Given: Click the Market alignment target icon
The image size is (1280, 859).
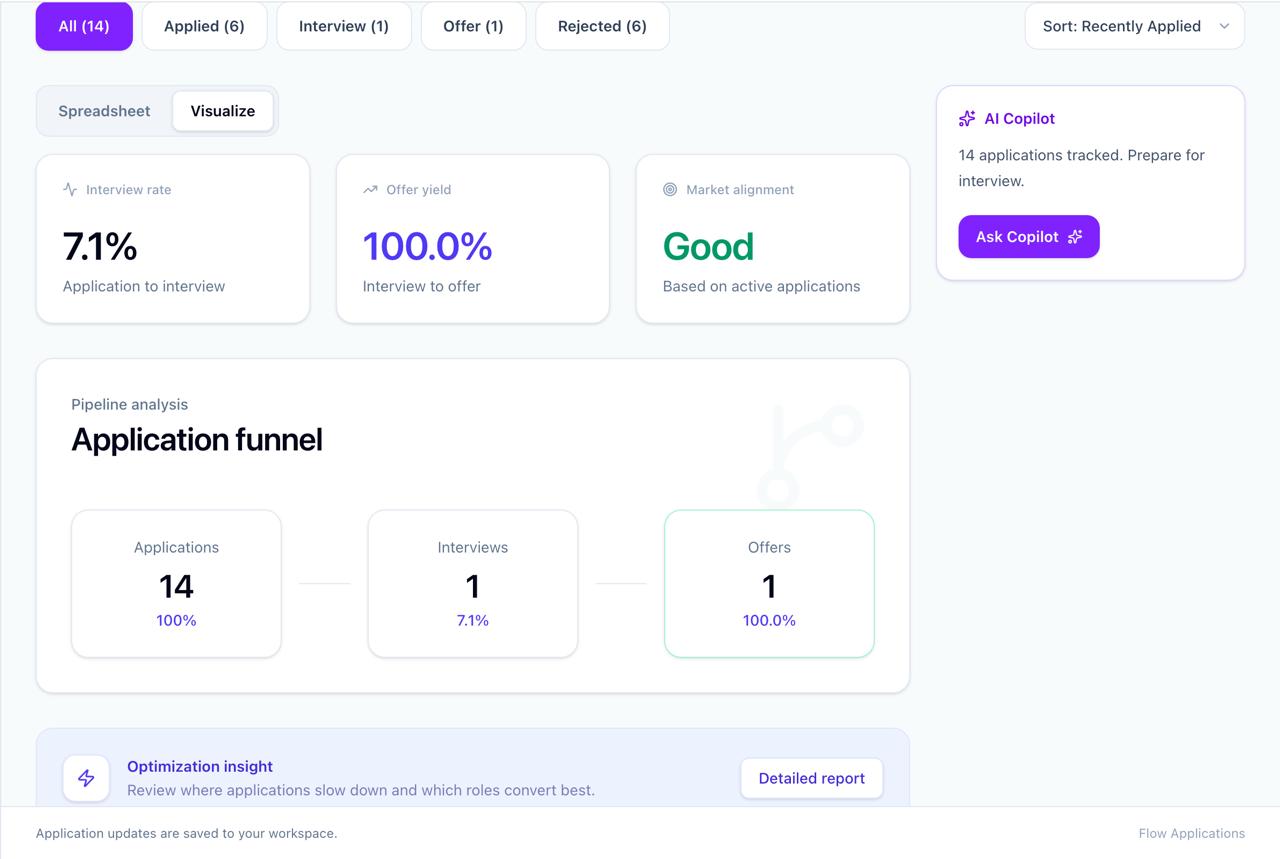Looking at the screenshot, I should (x=670, y=189).
